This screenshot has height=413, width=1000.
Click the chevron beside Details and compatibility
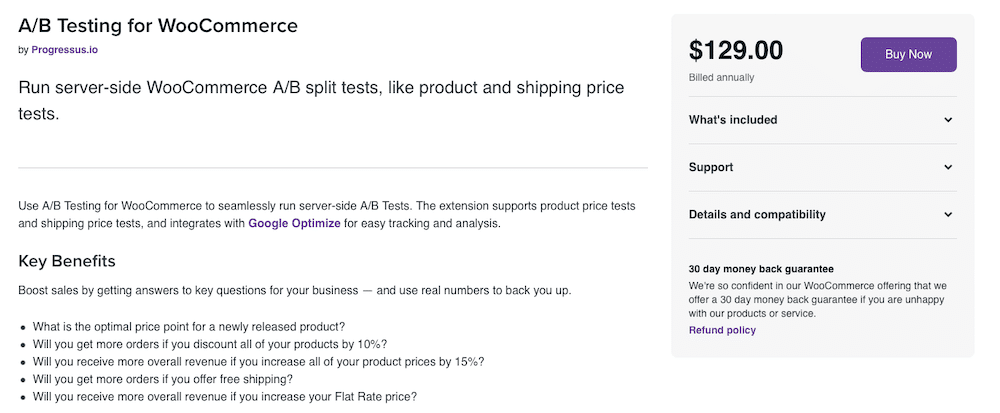(x=948, y=214)
